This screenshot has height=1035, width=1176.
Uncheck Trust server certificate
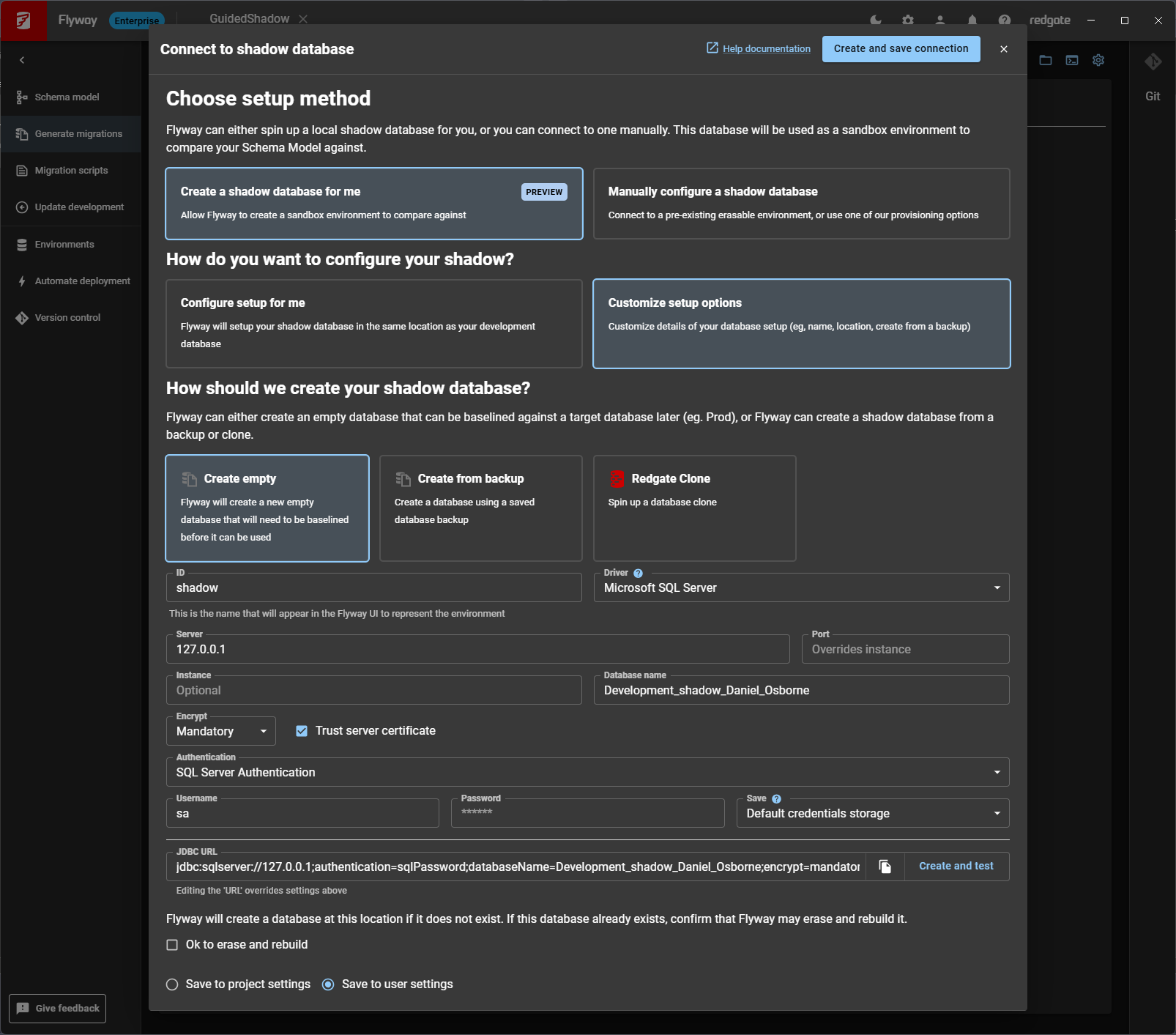click(x=302, y=730)
